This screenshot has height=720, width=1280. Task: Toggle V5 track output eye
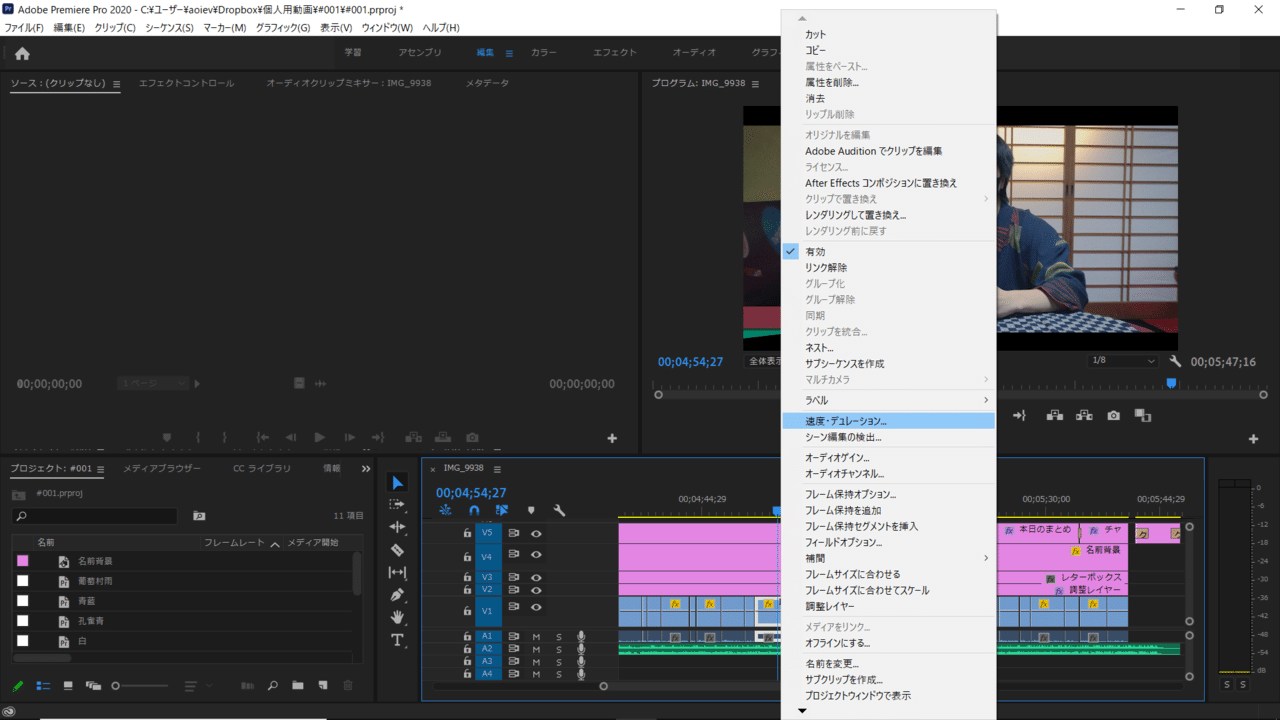coord(536,533)
